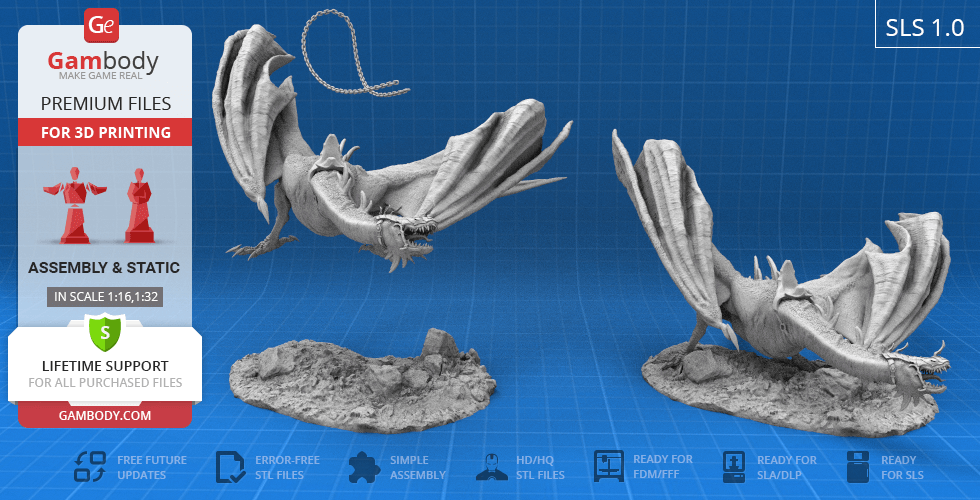
Task: Click the Free Future Updates arrows icon
Action: pos(90,467)
